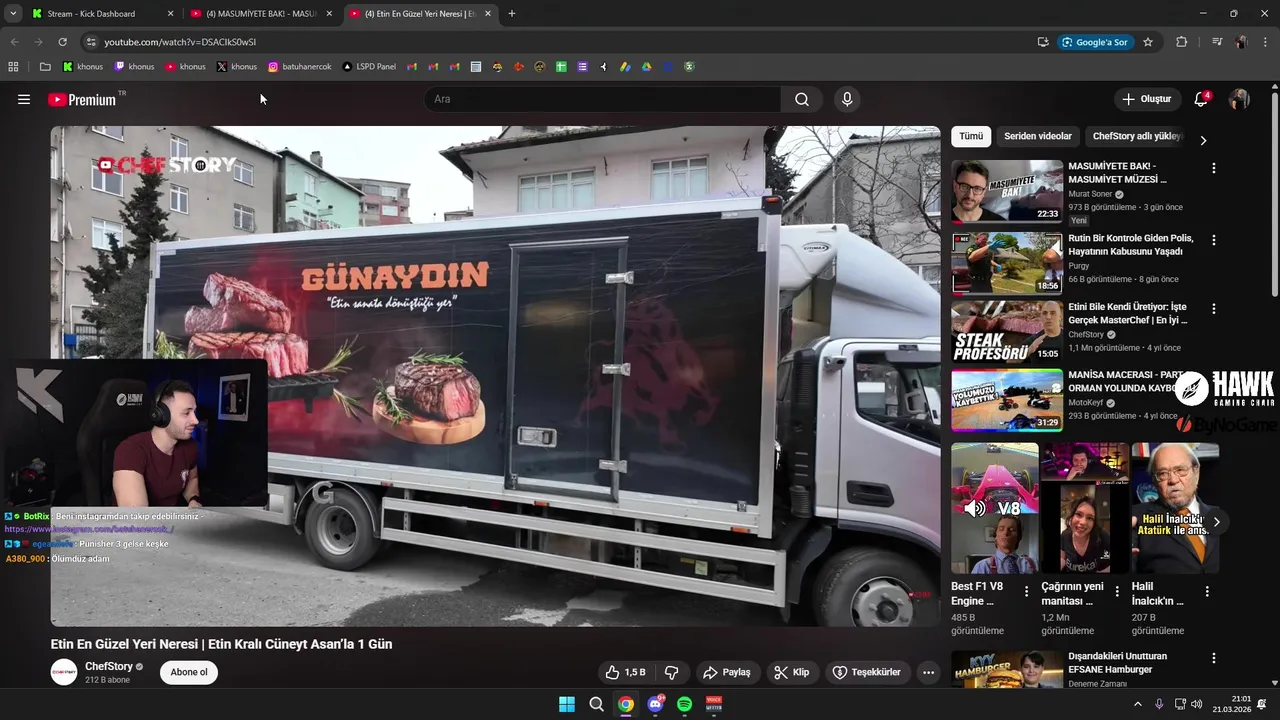Open Windows taskbar search
Image resolution: width=1280 pixels, height=720 pixels.
(596, 704)
